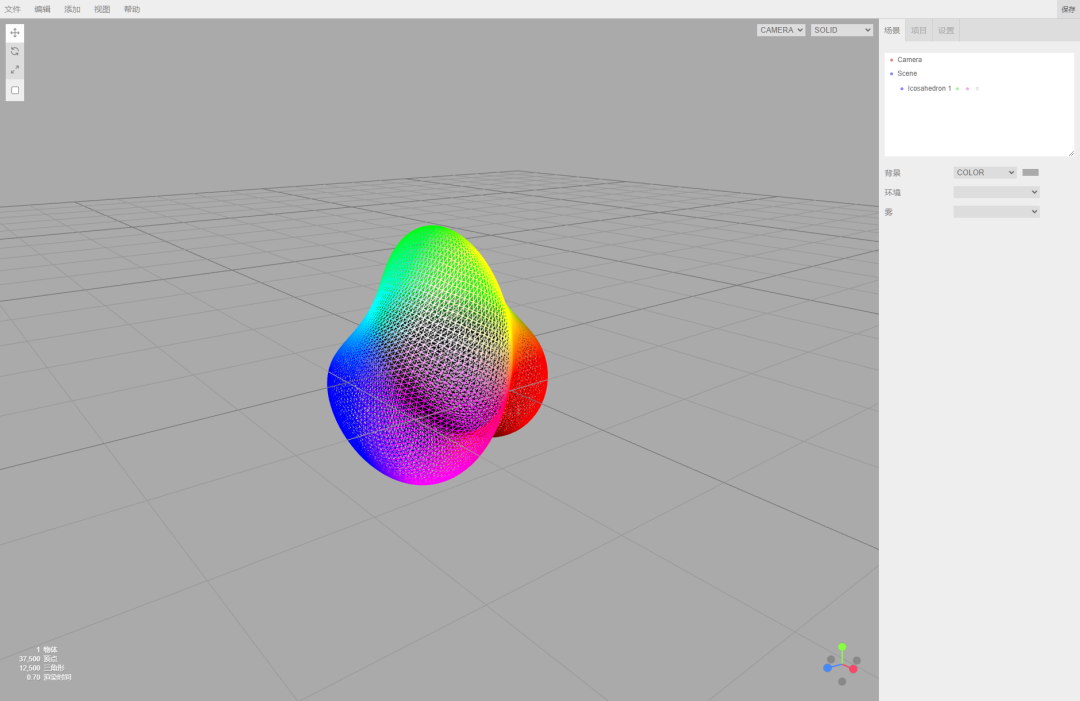Switch to the 项目 (Project) tab
Viewport: 1080px width, 701px height.
pos(919,30)
